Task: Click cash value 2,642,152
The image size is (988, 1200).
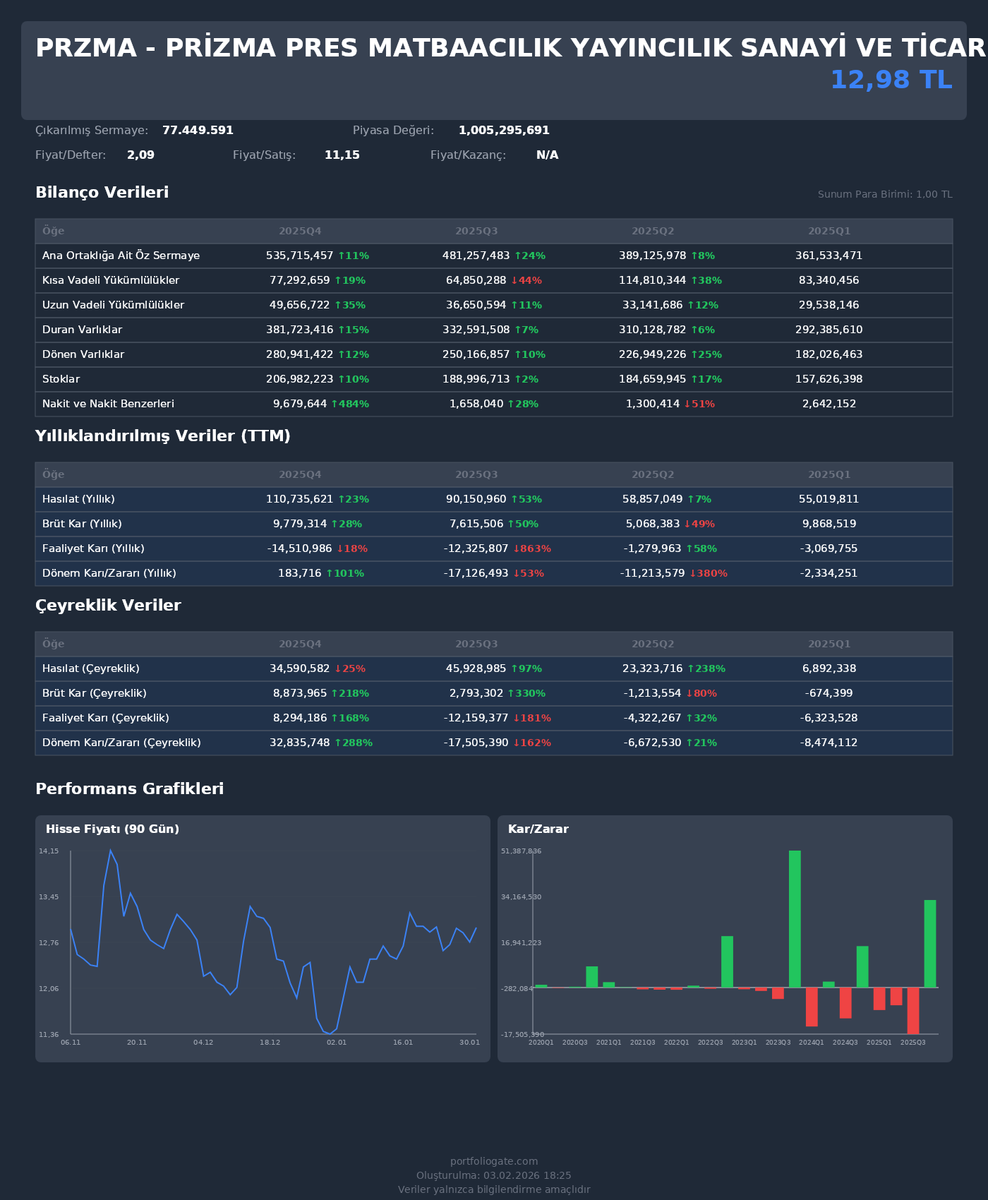Action: 829,404
